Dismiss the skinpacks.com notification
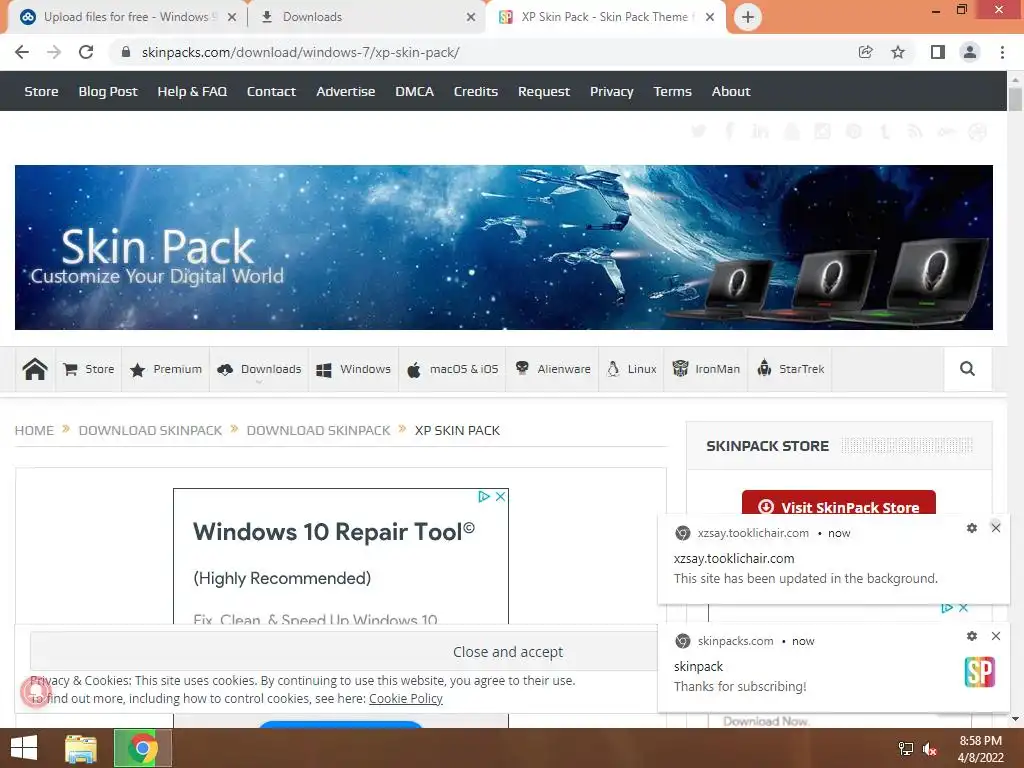Viewport: 1024px width, 768px height. [995, 636]
